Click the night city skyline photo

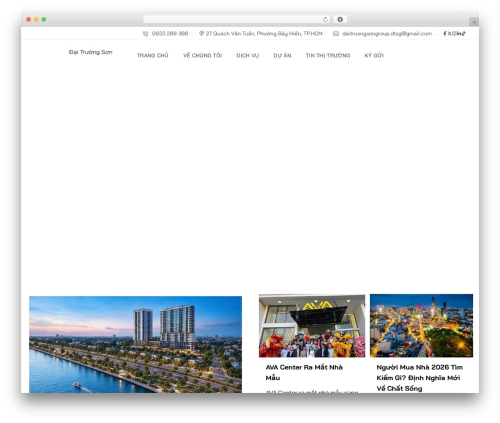pos(421,326)
